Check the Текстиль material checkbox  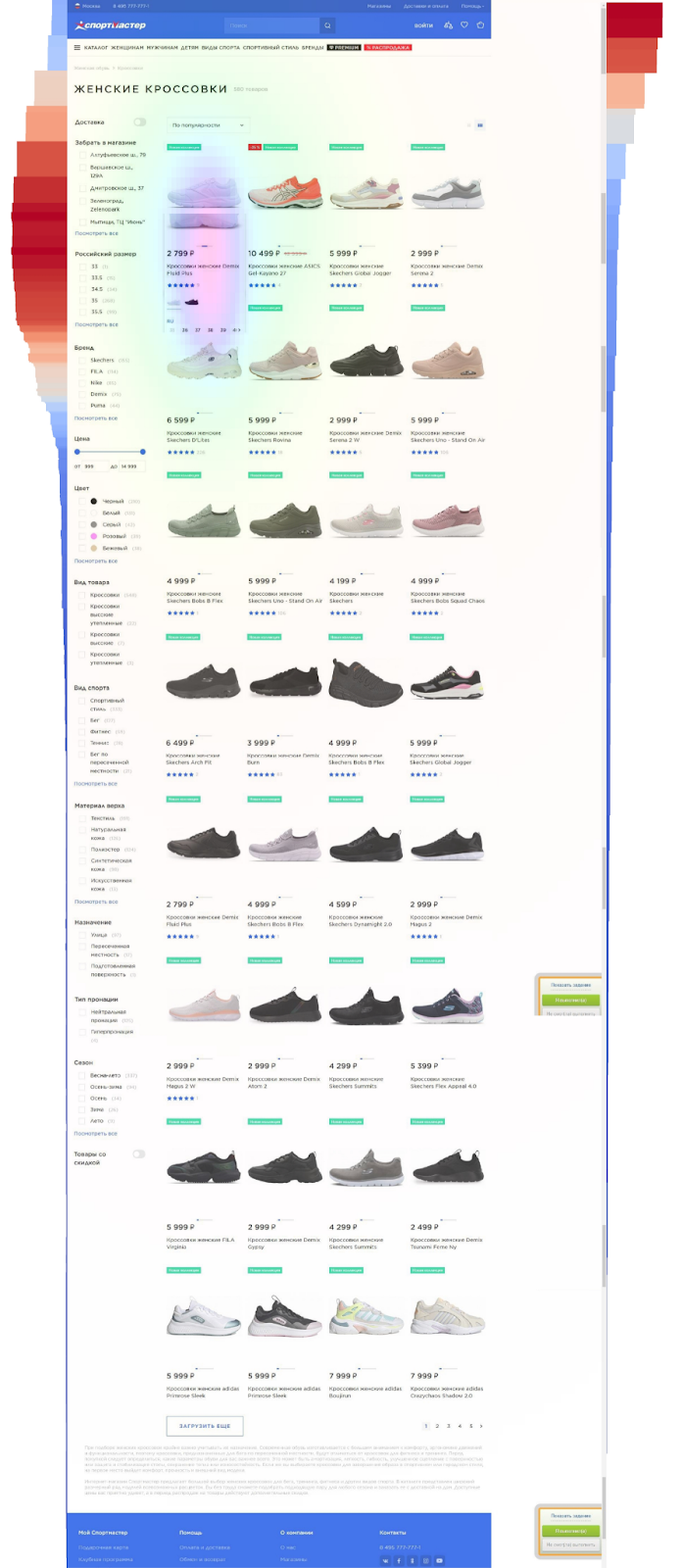pos(82,818)
